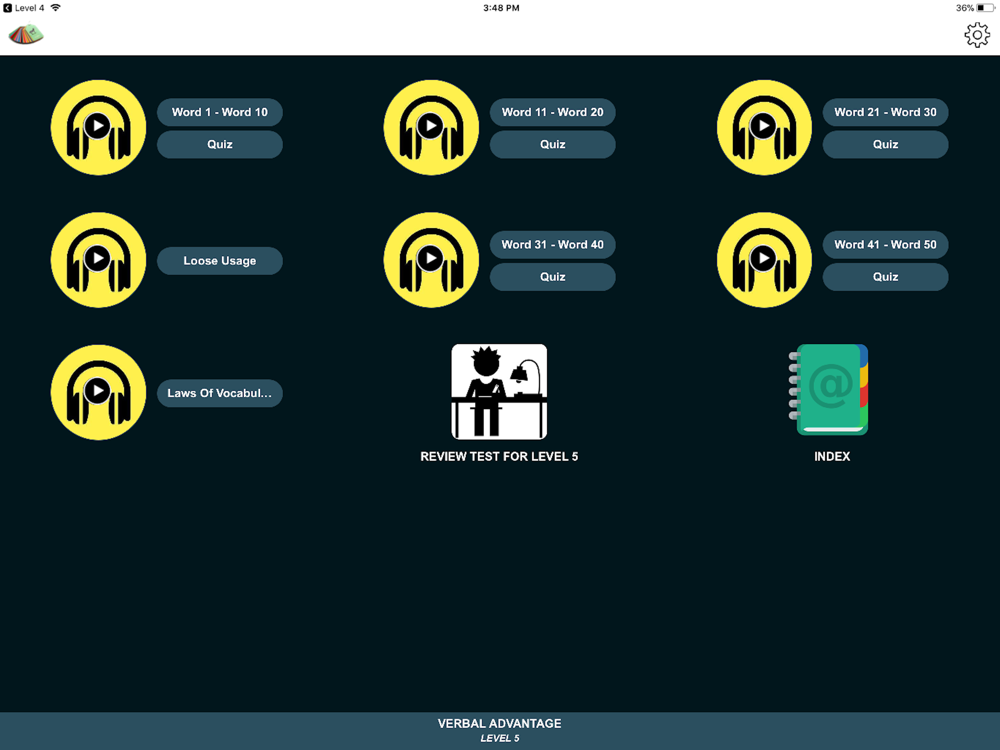
Task: Open the Loose Usage lesson button
Action: (220, 261)
